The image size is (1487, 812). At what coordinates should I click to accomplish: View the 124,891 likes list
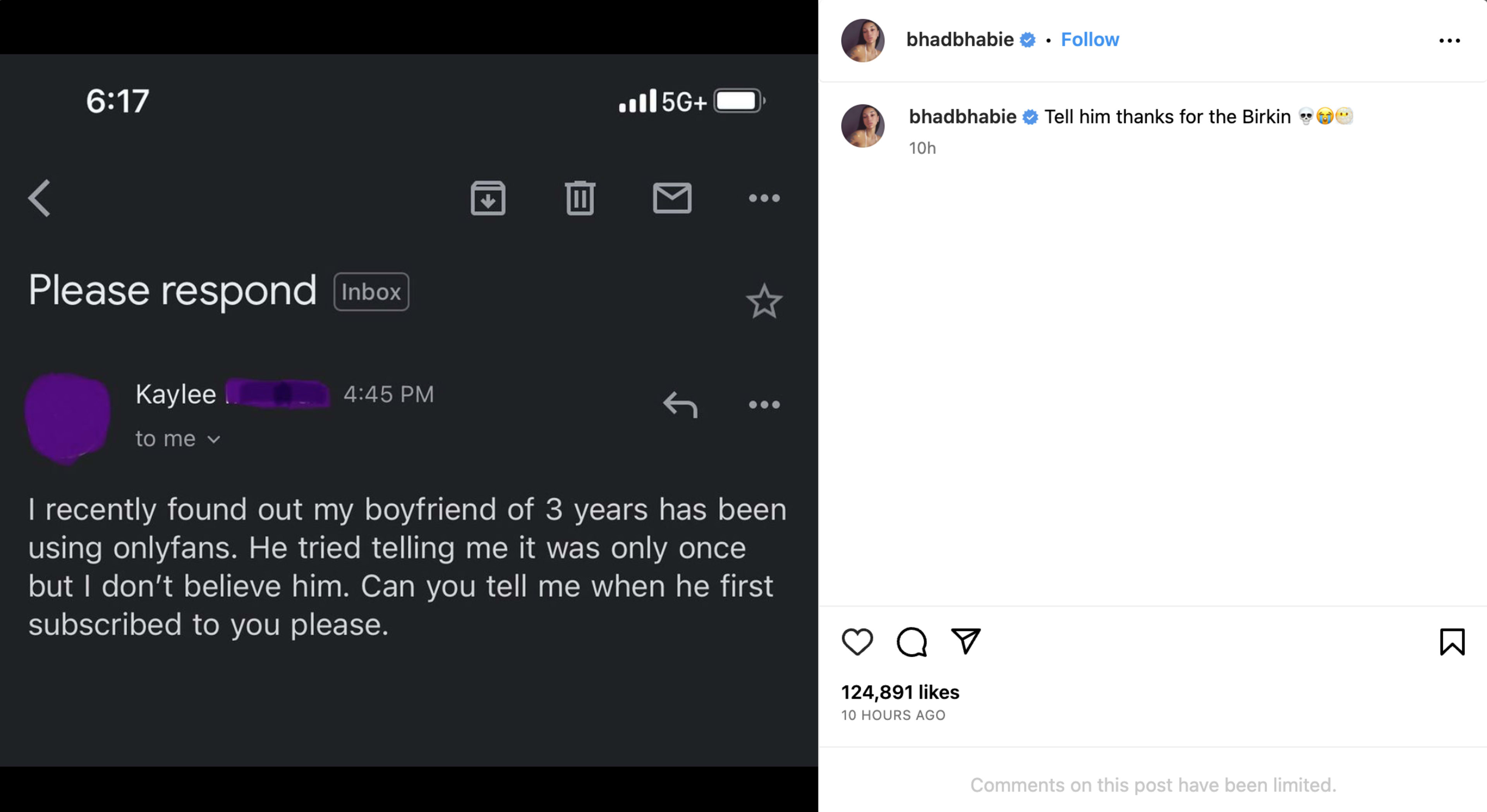point(900,692)
